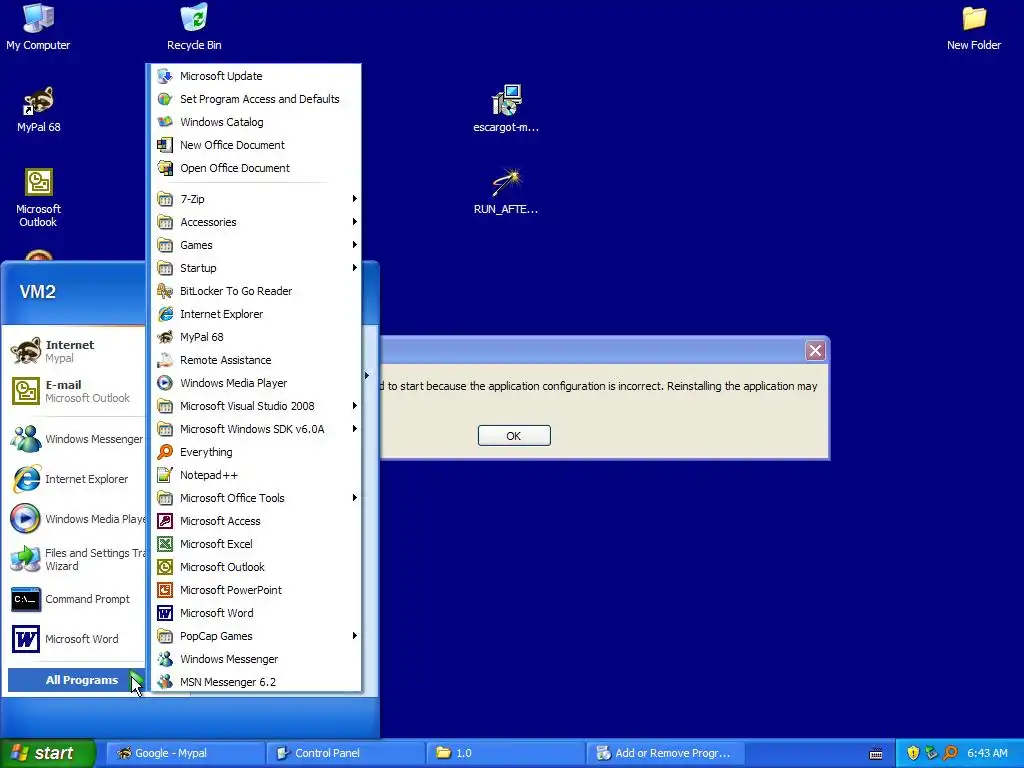Expand the Games submenu
This screenshot has width=1024, height=768.
(255, 245)
